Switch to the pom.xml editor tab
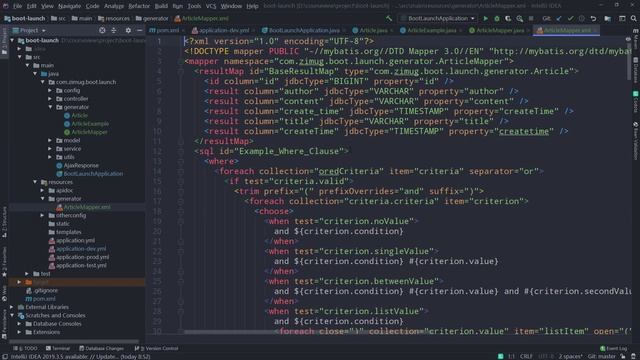The height and width of the screenshot is (360, 640). point(168,30)
